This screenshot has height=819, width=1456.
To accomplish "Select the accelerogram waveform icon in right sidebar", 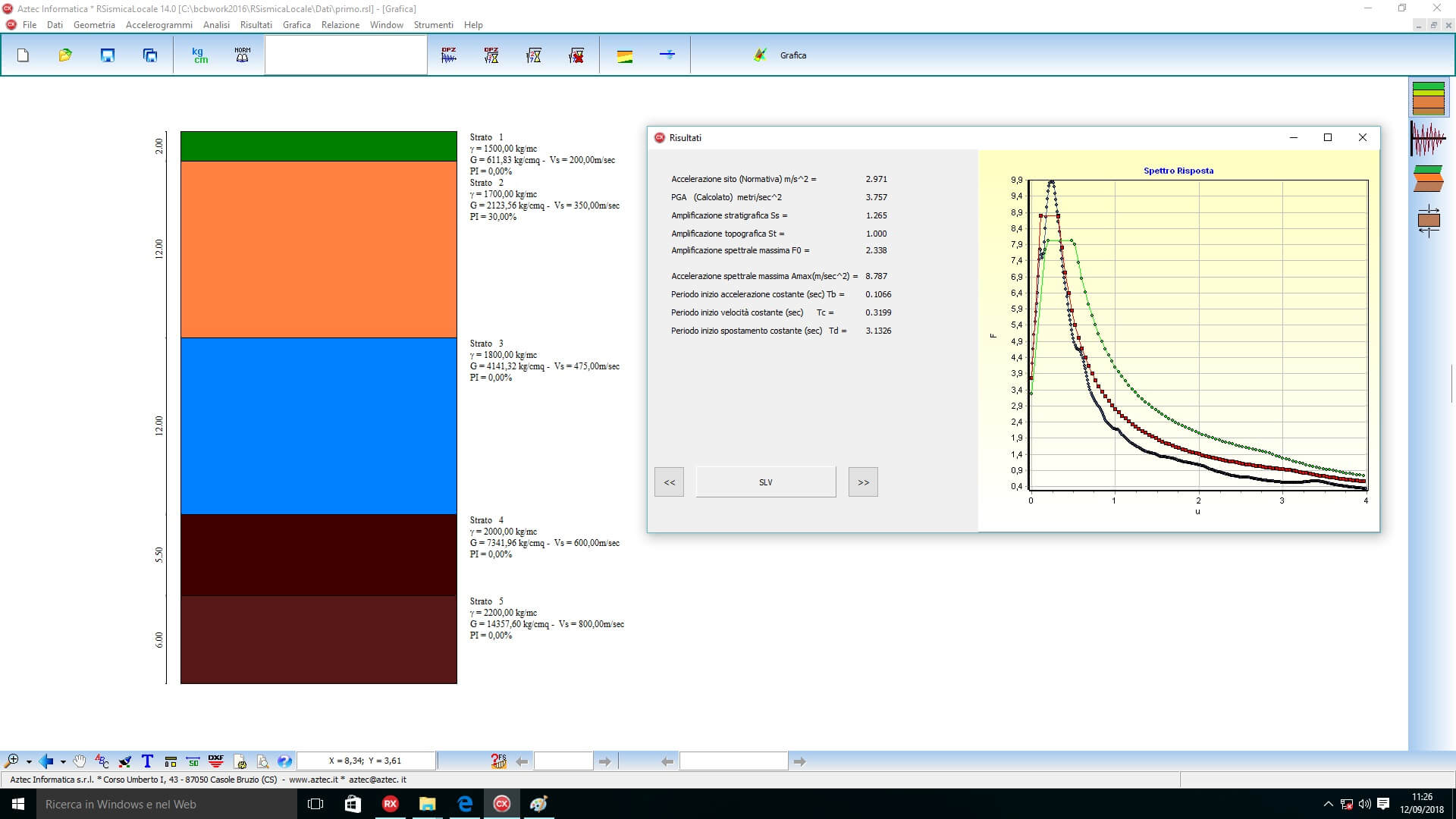I will (x=1428, y=139).
